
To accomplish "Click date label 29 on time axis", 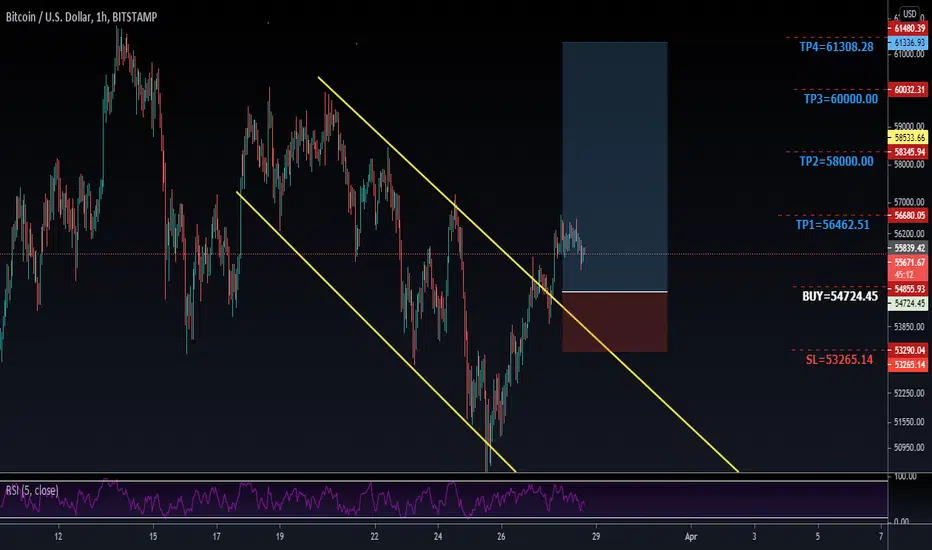I will tap(596, 536).
